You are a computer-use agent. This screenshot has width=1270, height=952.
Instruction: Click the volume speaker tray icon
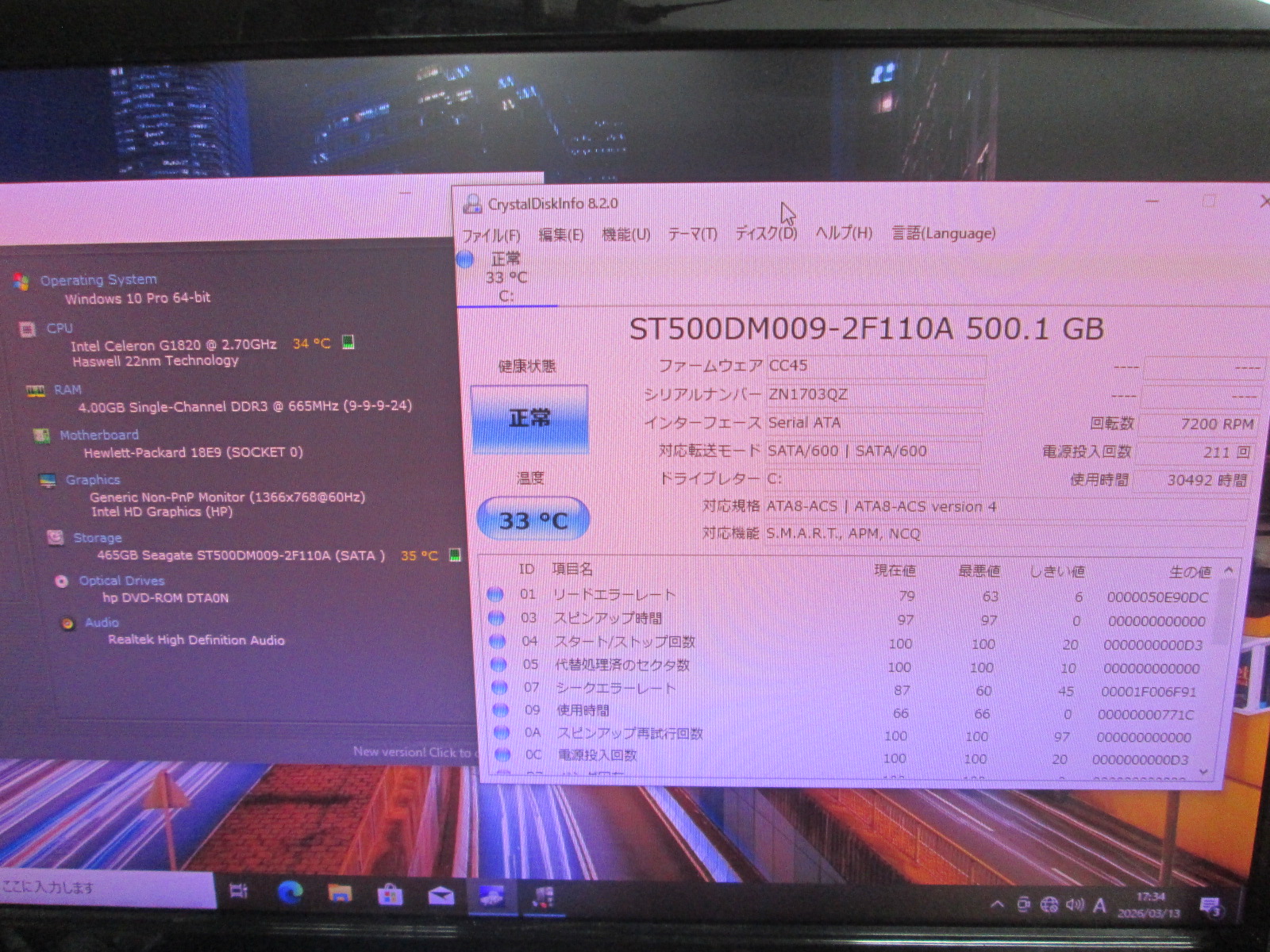(1075, 905)
